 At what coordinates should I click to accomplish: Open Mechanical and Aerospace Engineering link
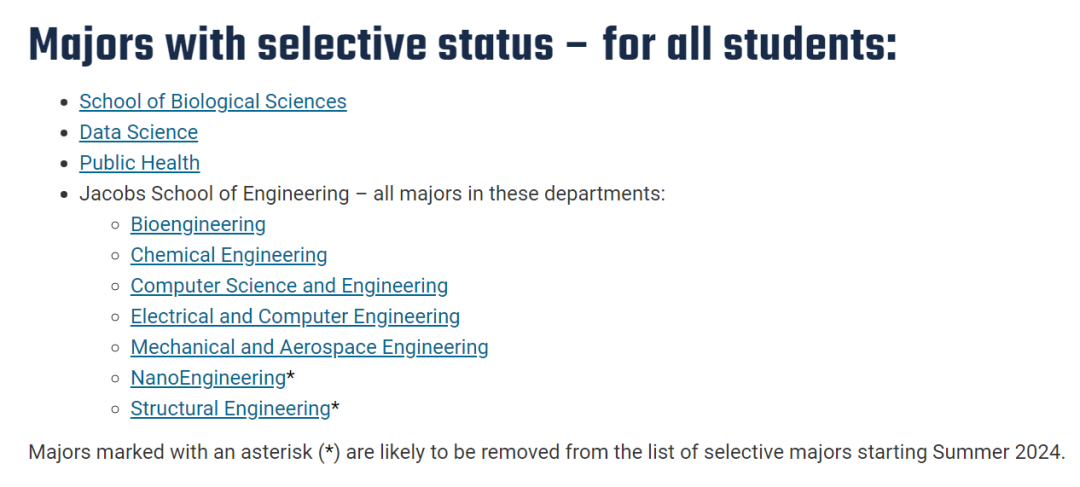[309, 347]
